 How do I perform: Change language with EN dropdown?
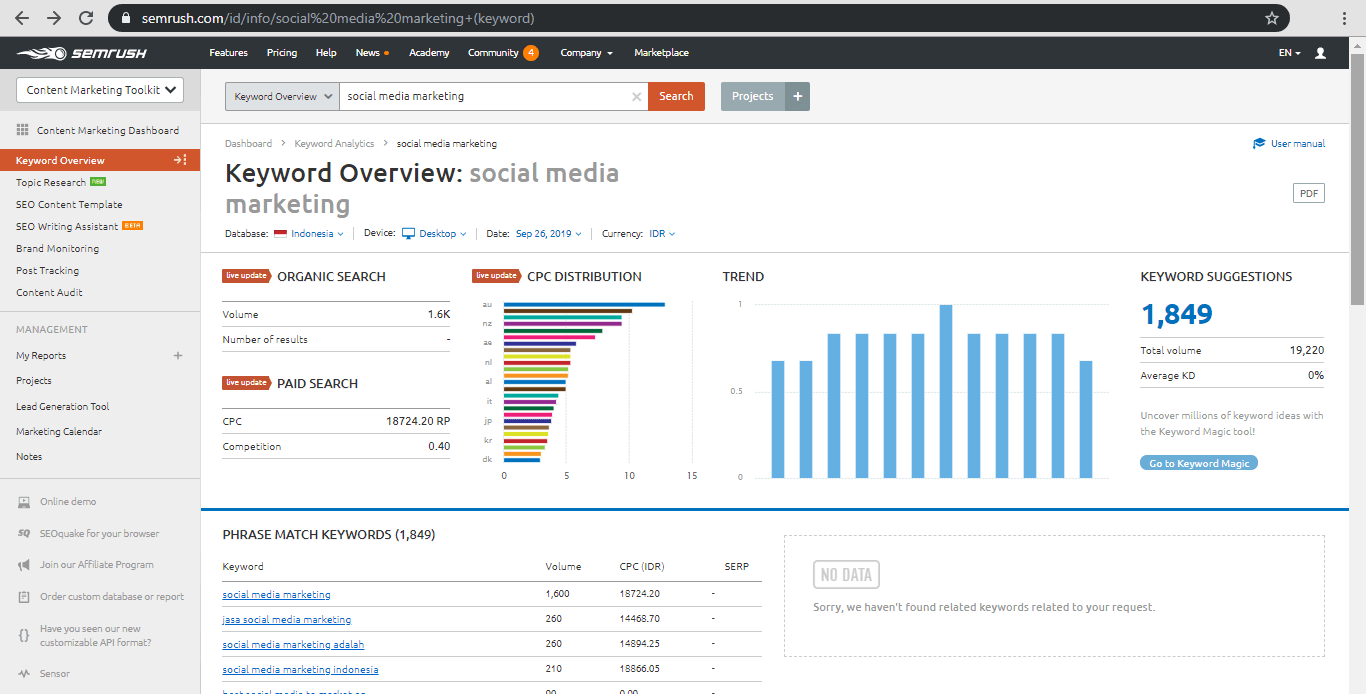pos(1290,53)
